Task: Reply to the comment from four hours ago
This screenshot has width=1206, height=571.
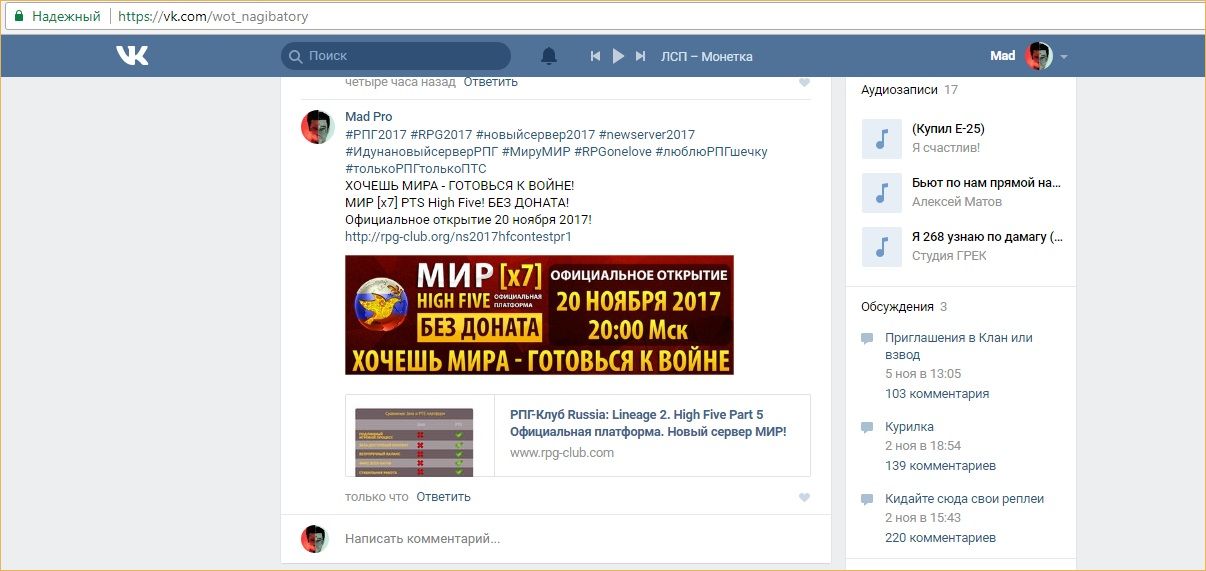Action: coord(491,82)
